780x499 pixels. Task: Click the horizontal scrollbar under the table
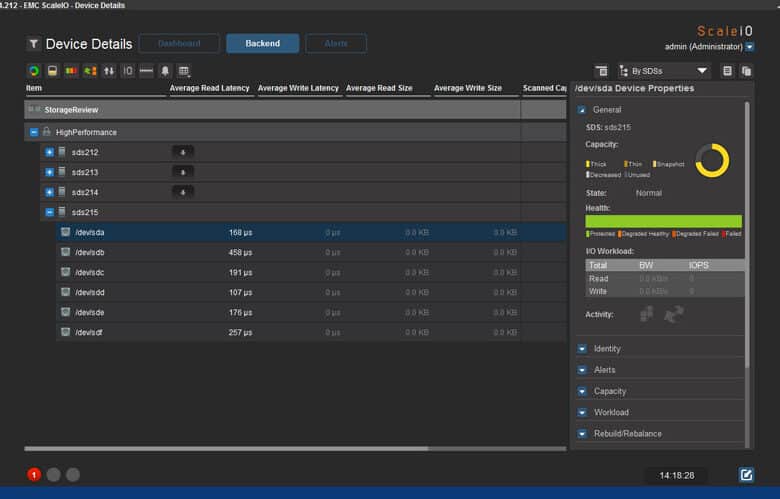click(226, 449)
